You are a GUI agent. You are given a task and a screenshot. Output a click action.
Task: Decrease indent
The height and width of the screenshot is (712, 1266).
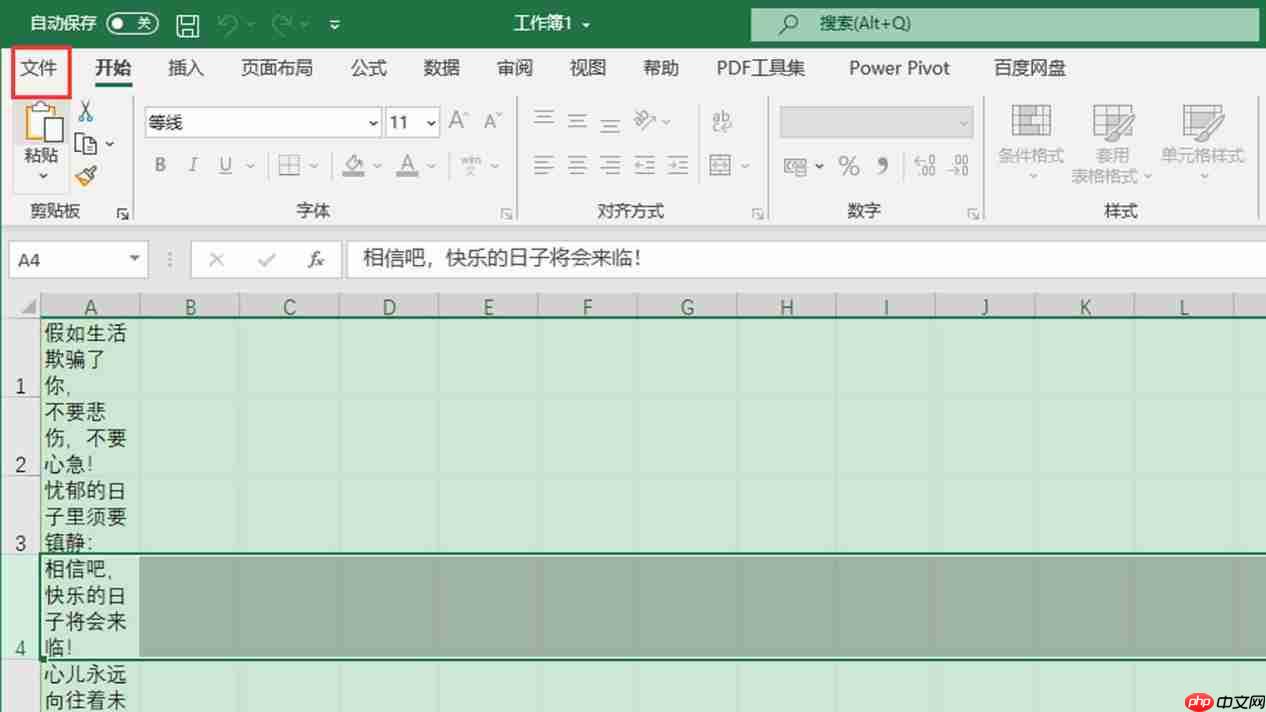click(645, 165)
